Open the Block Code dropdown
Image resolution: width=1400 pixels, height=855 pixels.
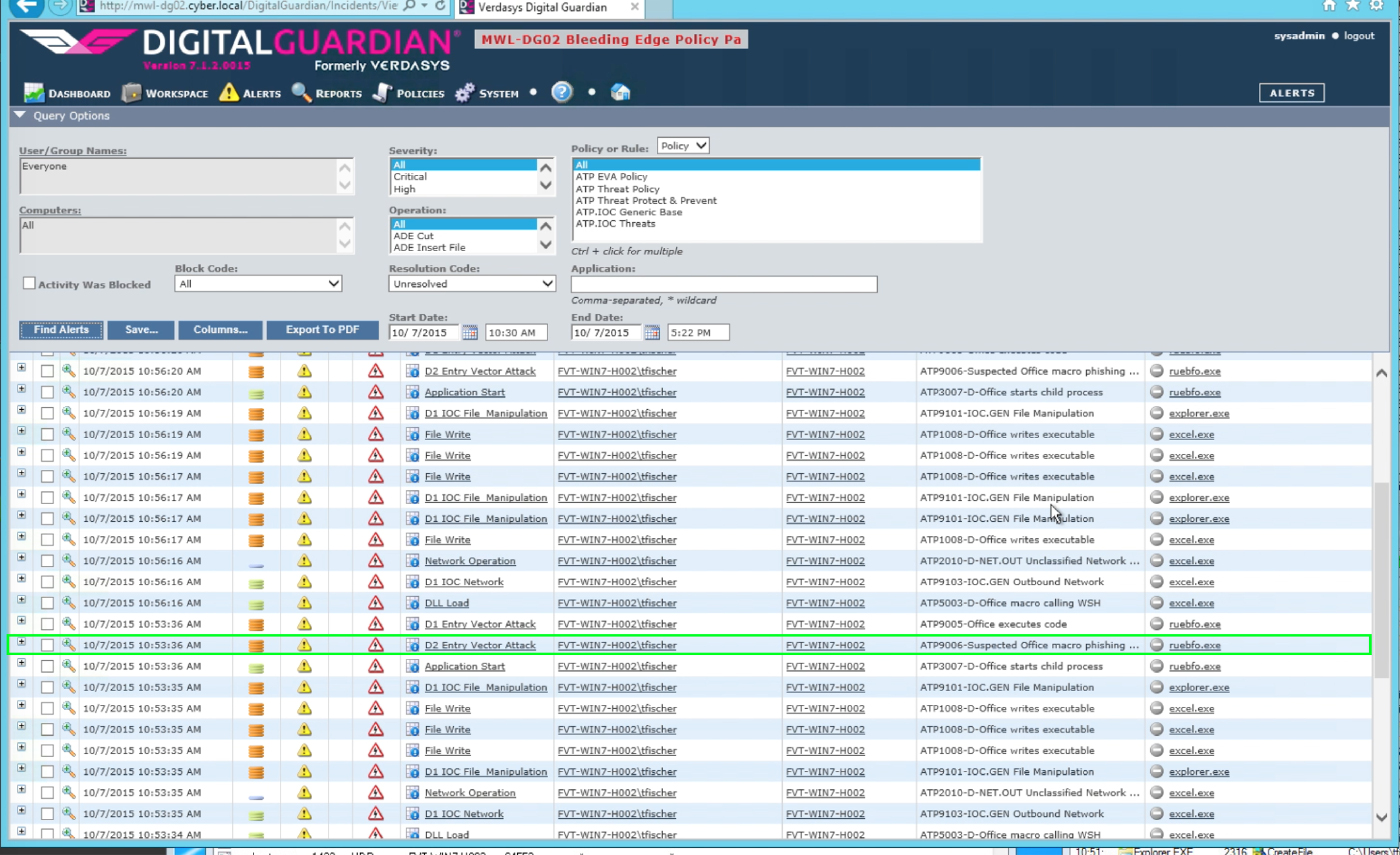[x=258, y=284]
